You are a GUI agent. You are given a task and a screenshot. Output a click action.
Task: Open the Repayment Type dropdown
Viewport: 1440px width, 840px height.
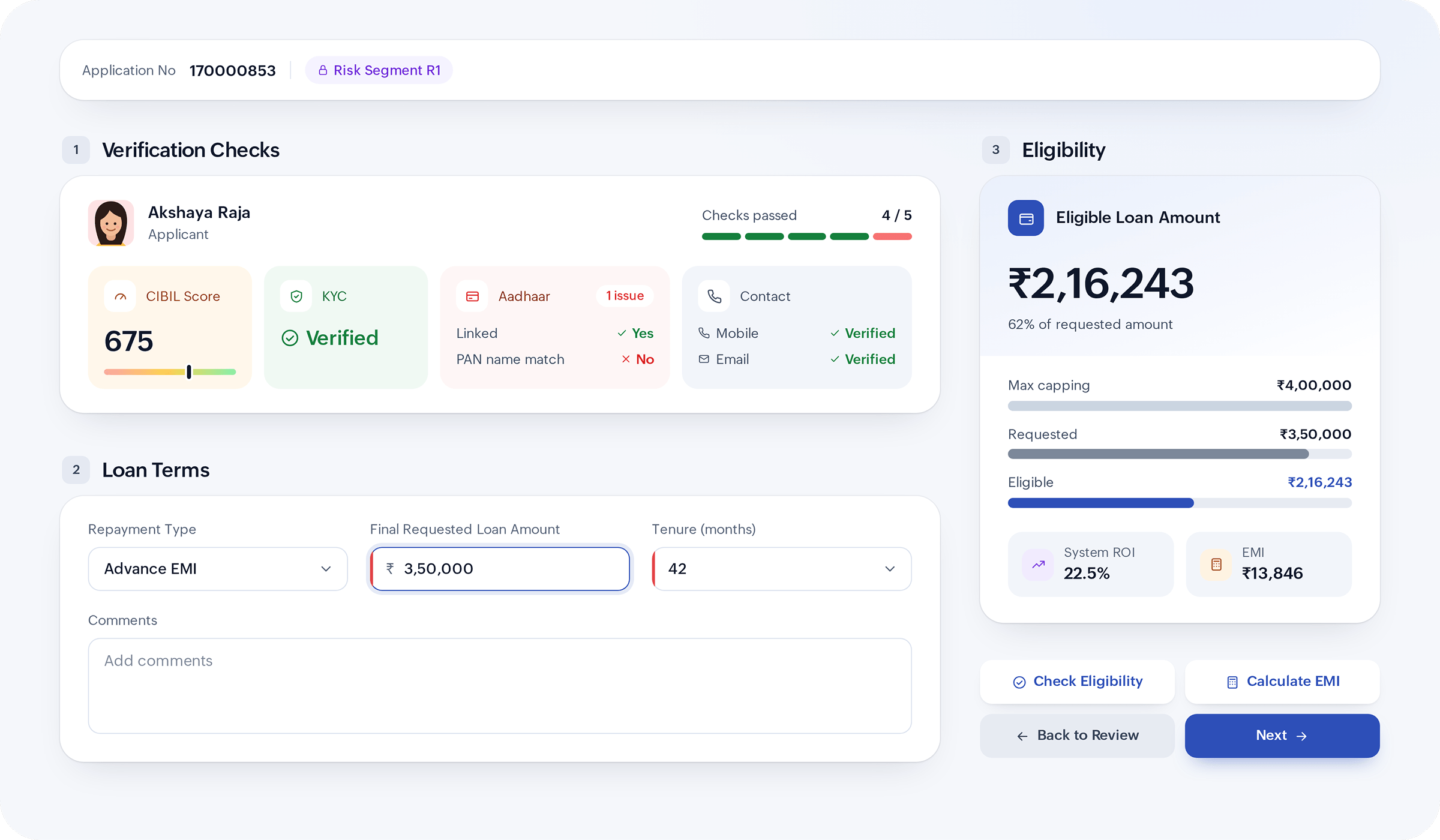pos(218,569)
